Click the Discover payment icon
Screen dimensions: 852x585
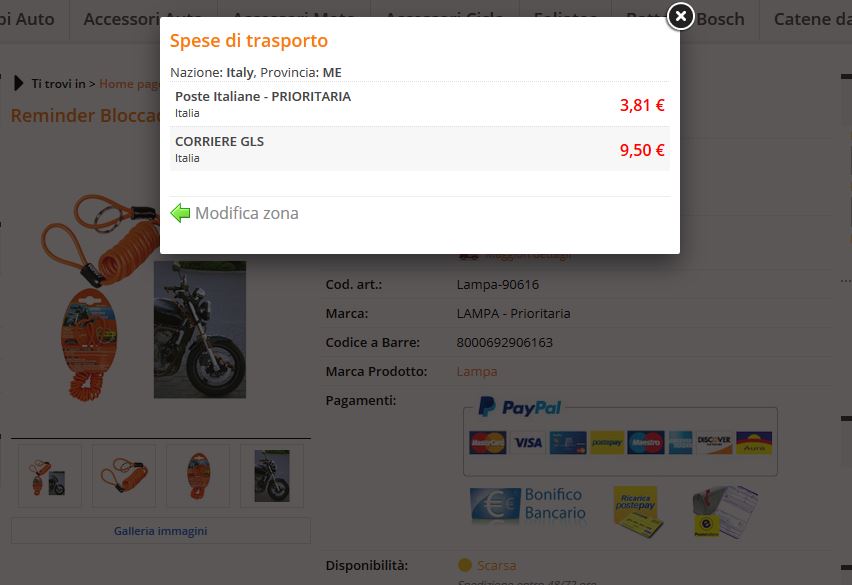pos(713,442)
